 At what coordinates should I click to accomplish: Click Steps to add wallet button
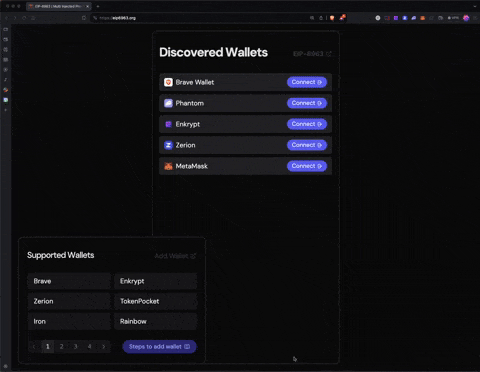coord(159,347)
